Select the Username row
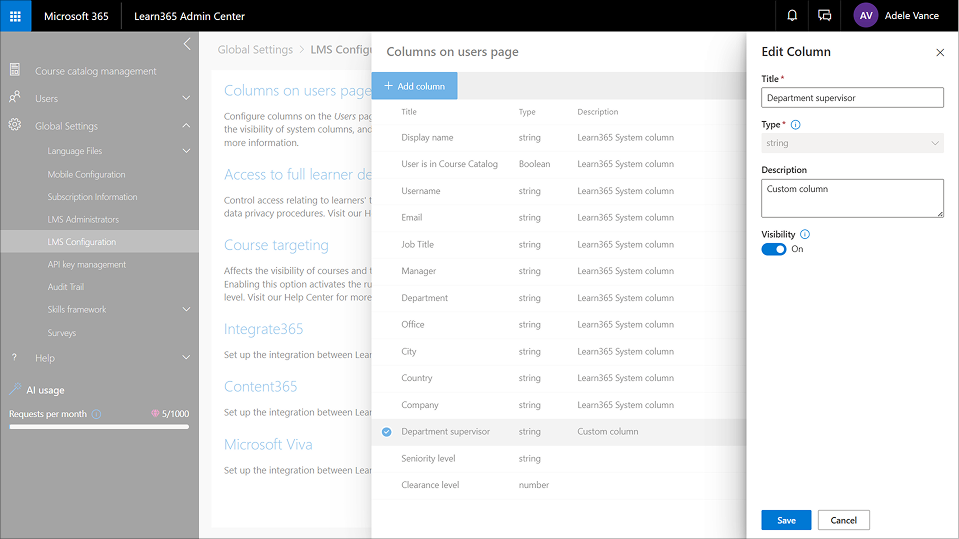Image resolution: width=959 pixels, height=539 pixels. click(x=558, y=191)
